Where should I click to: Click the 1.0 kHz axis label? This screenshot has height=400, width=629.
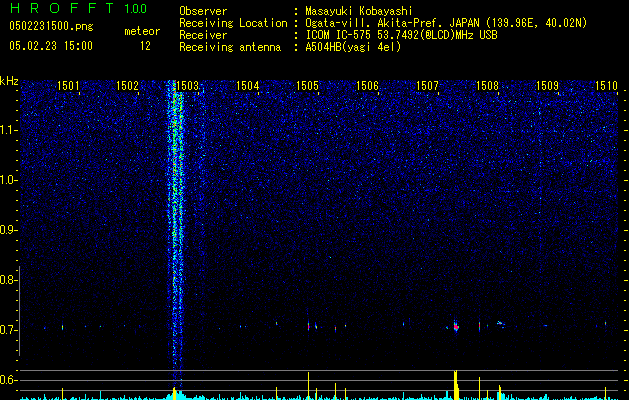tap(9, 180)
